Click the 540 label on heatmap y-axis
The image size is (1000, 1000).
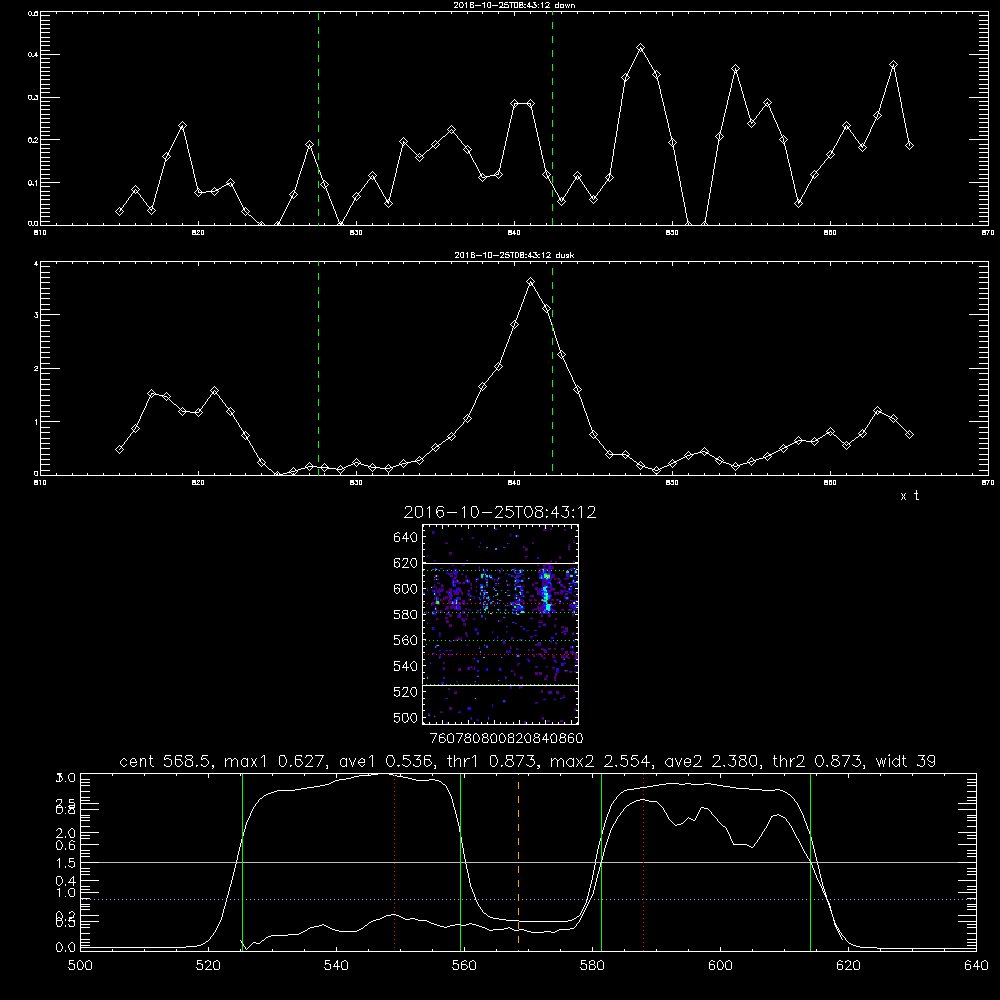[x=406, y=666]
